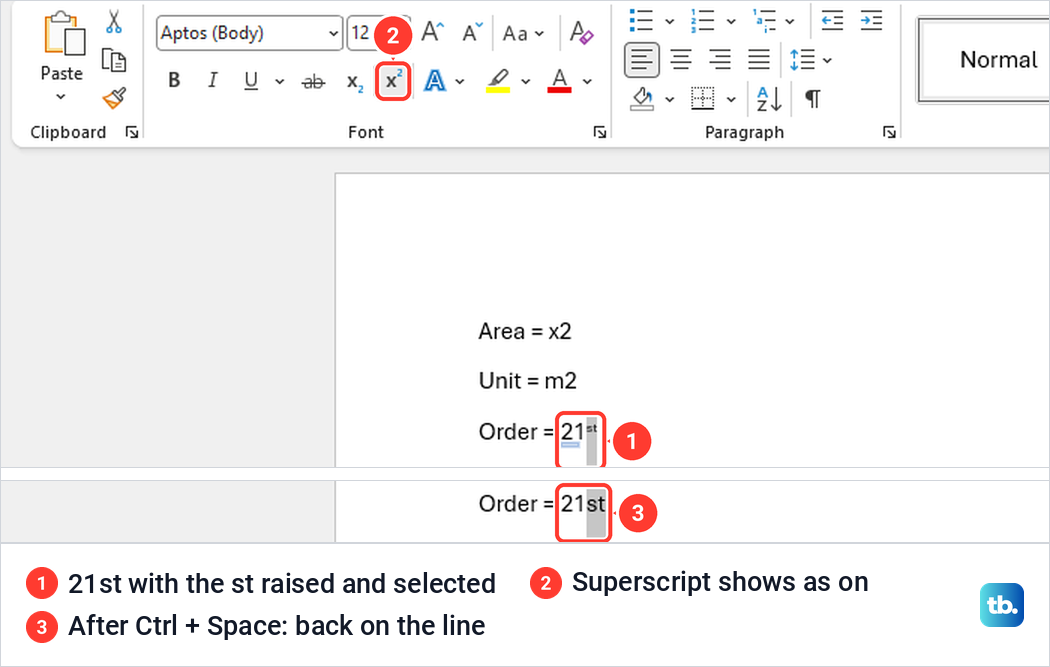The width and height of the screenshot is (1050, 667).
Task: Open the bullet library dropdown arrow
Action: tap(670, 21)
